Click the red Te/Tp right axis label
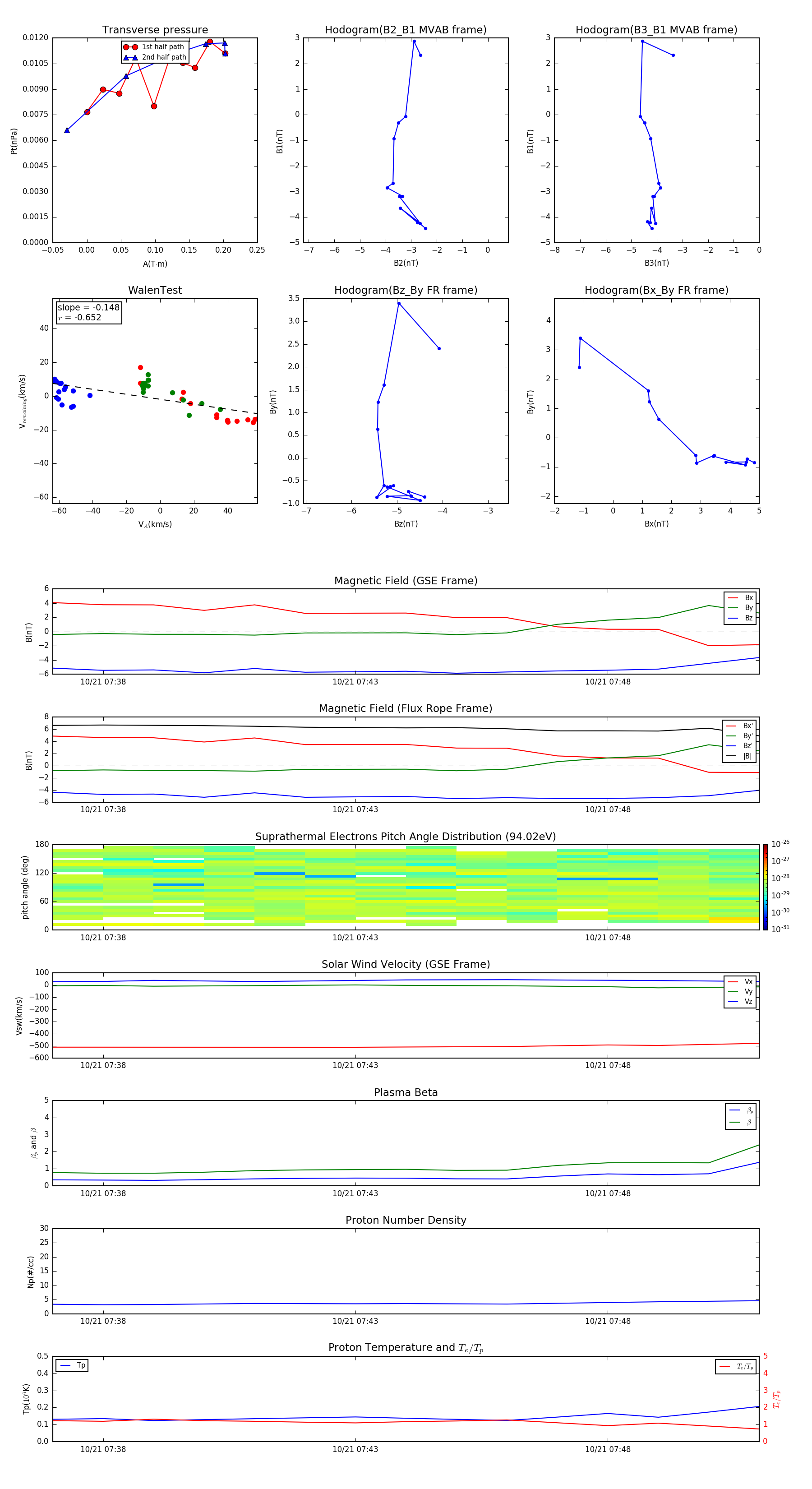Screen dimensions: 812x1489 [777, 1399]
